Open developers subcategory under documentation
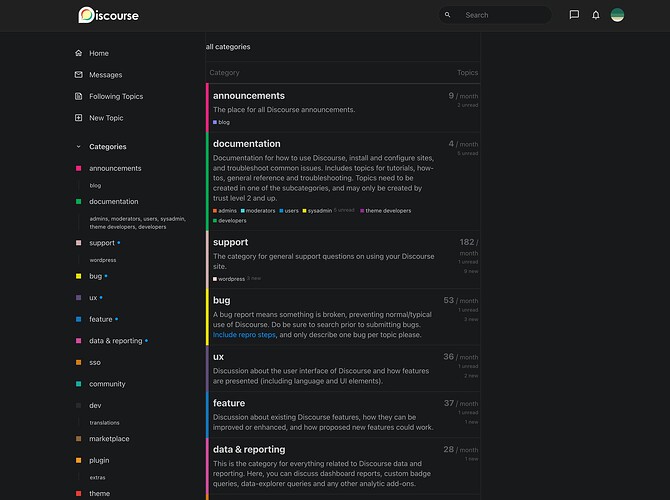 tap(229, 221)
